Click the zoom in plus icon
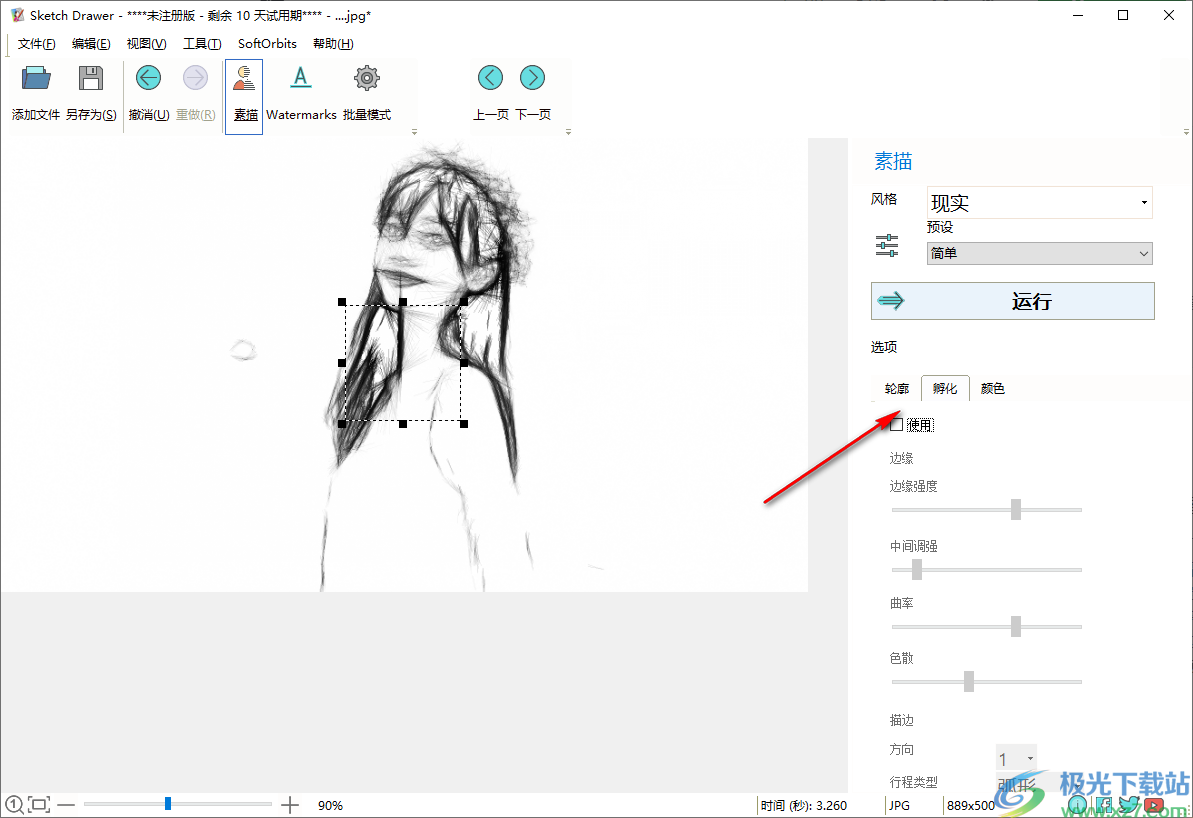The image size is (1193, 818). [290, 804]
